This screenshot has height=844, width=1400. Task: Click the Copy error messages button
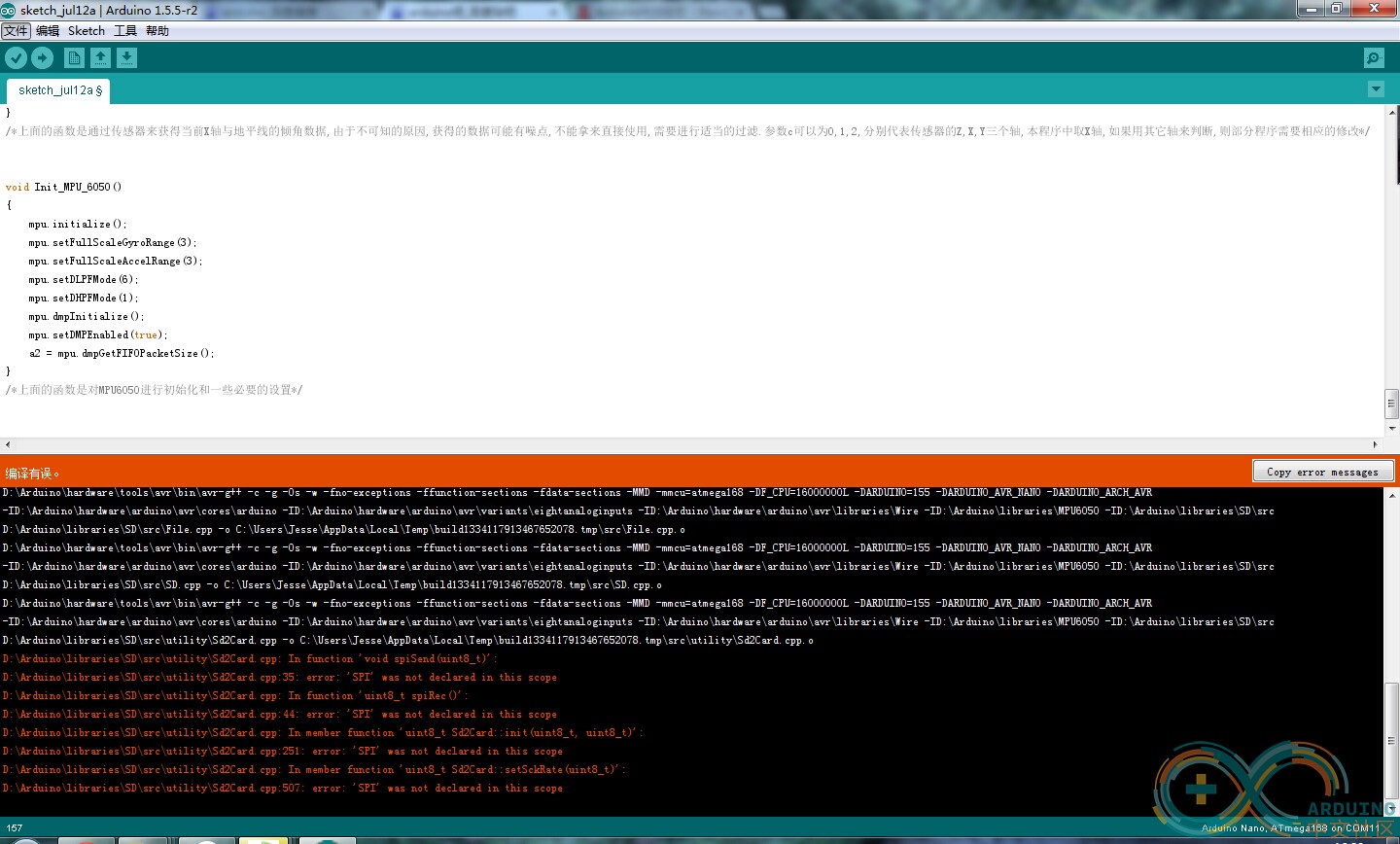(x=1323, y=472)
